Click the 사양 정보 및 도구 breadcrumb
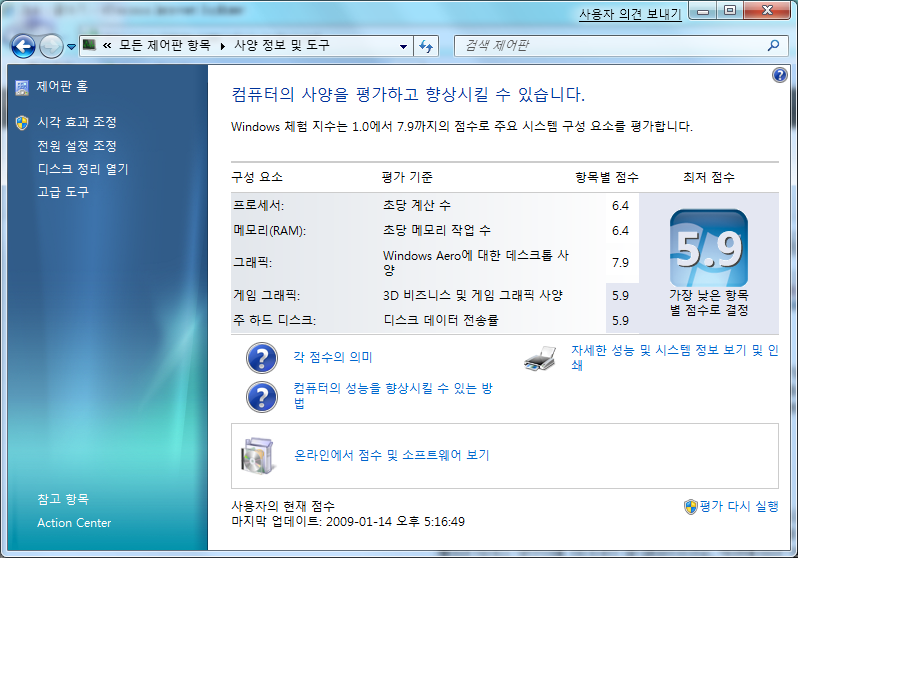Image resolution: width=914 pixels, height=700 pixels. 282,45
